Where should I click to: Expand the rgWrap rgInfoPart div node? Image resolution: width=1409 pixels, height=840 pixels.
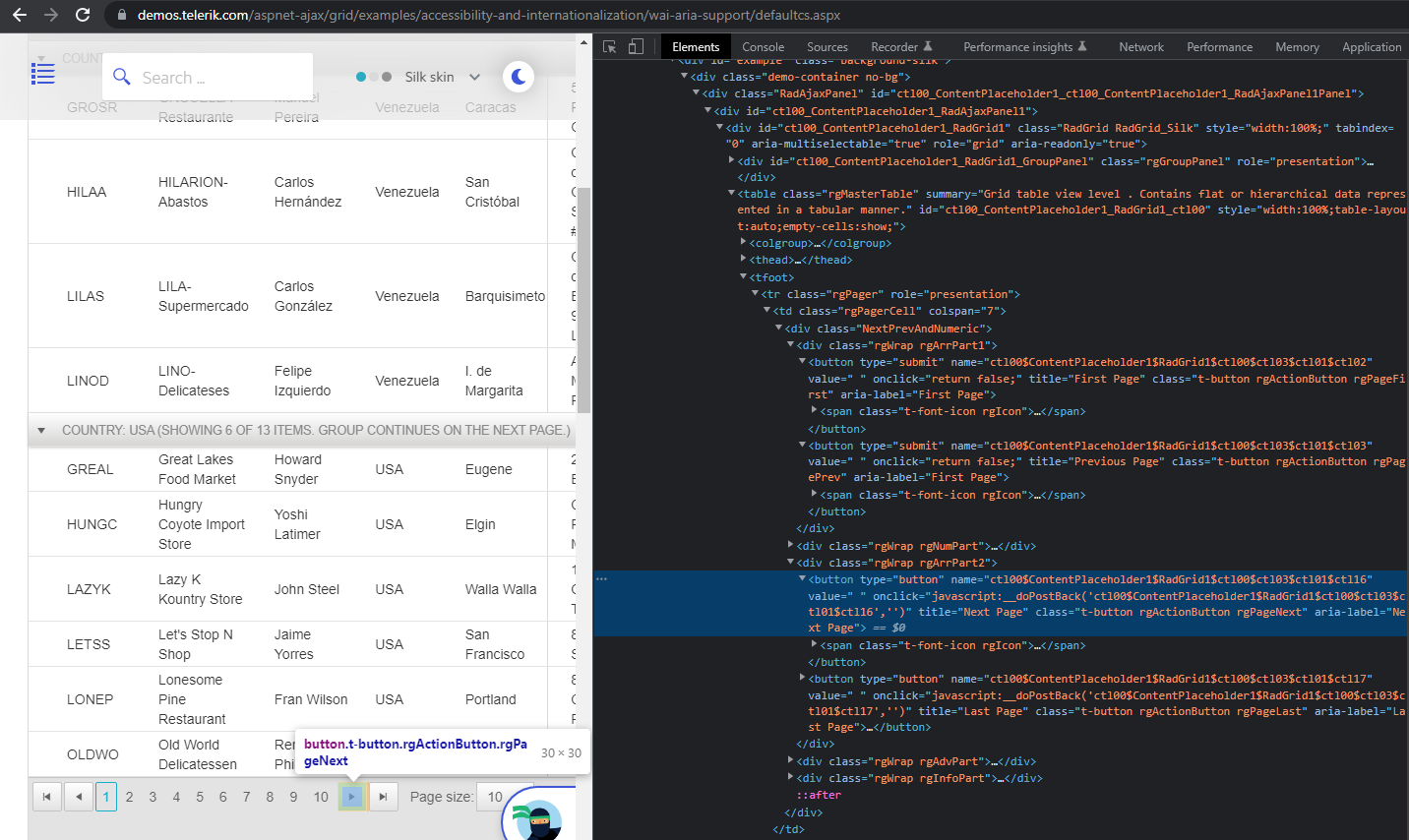[791, 777]
